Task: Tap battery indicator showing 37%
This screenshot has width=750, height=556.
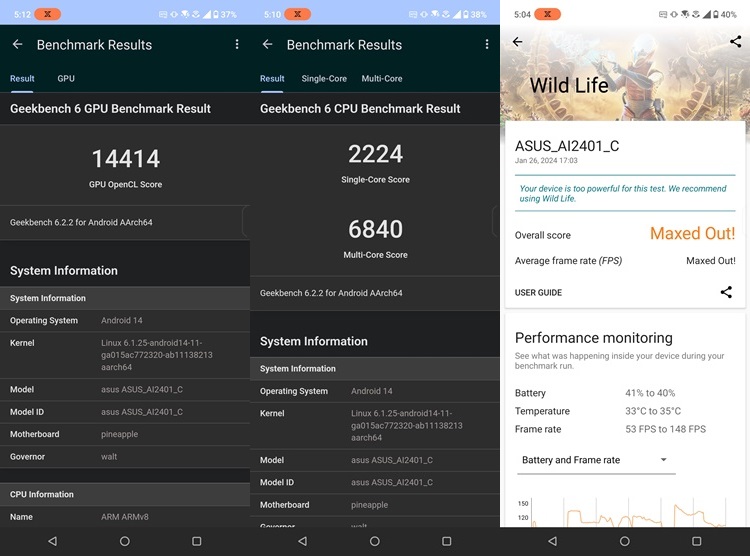Action: [225, 14]
